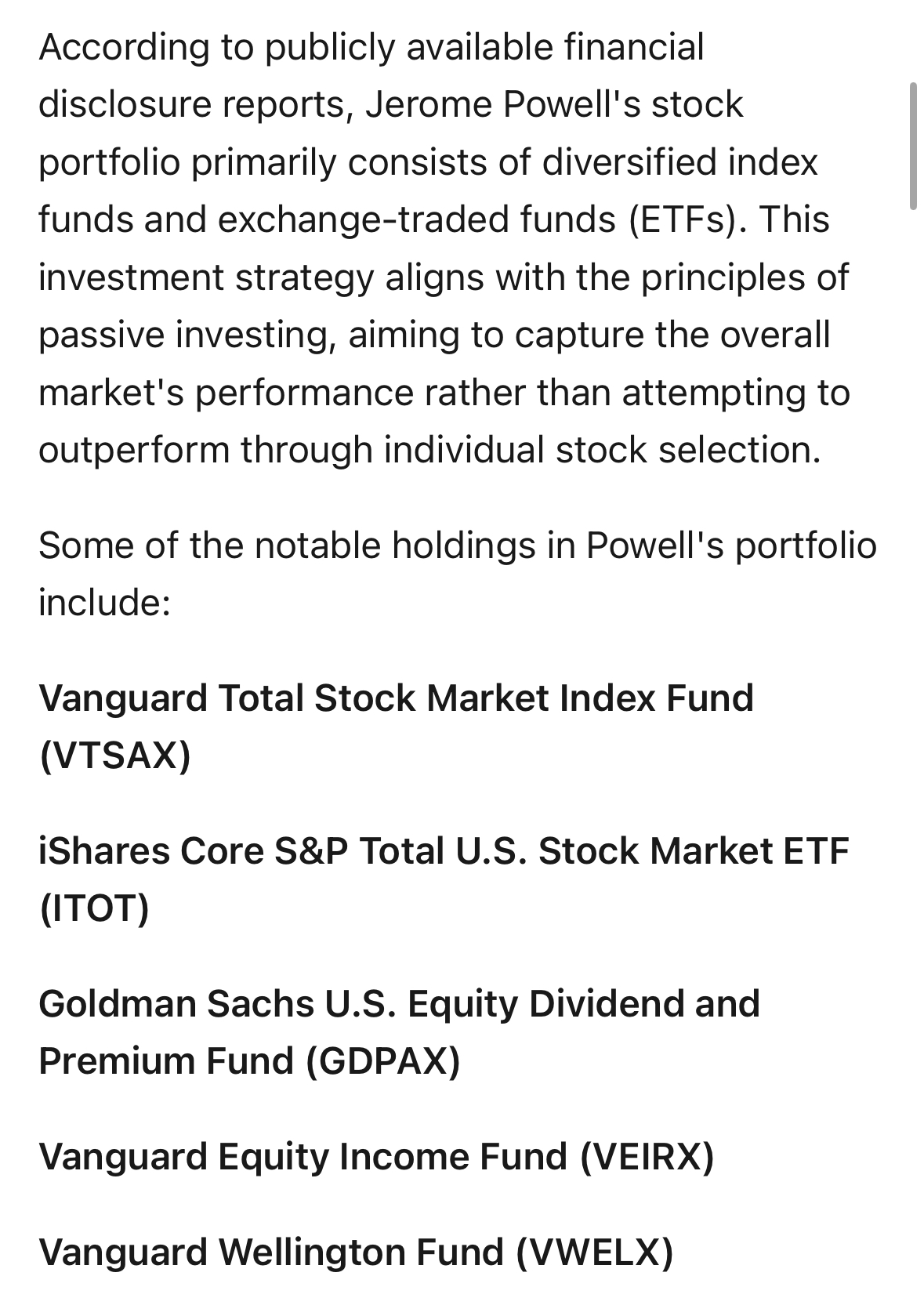The height and width of the screenshot is (1305, 924).
Task: Click the GDPAX ticker text
Action: [x=382, y=1061]
